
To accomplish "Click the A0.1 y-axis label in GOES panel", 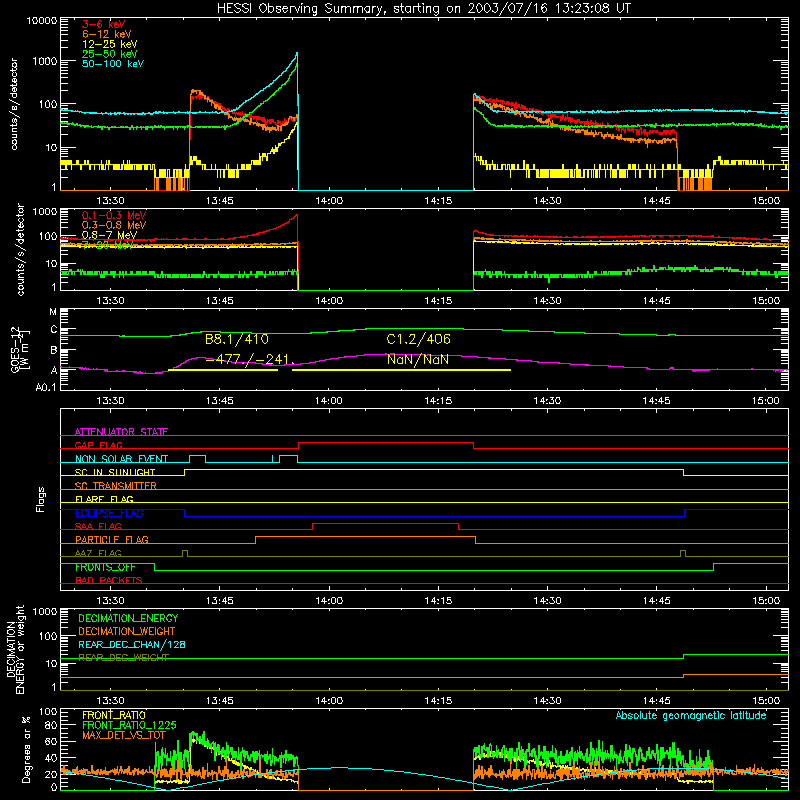I will tap(46, 387).
